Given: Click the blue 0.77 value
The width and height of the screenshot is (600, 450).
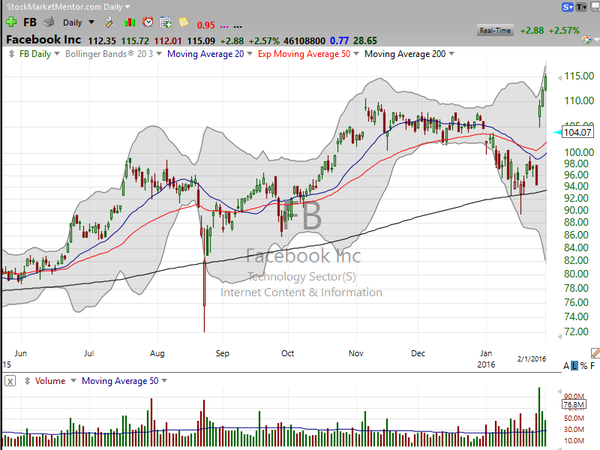Looking at the screenshot, I should pos(339,41).
